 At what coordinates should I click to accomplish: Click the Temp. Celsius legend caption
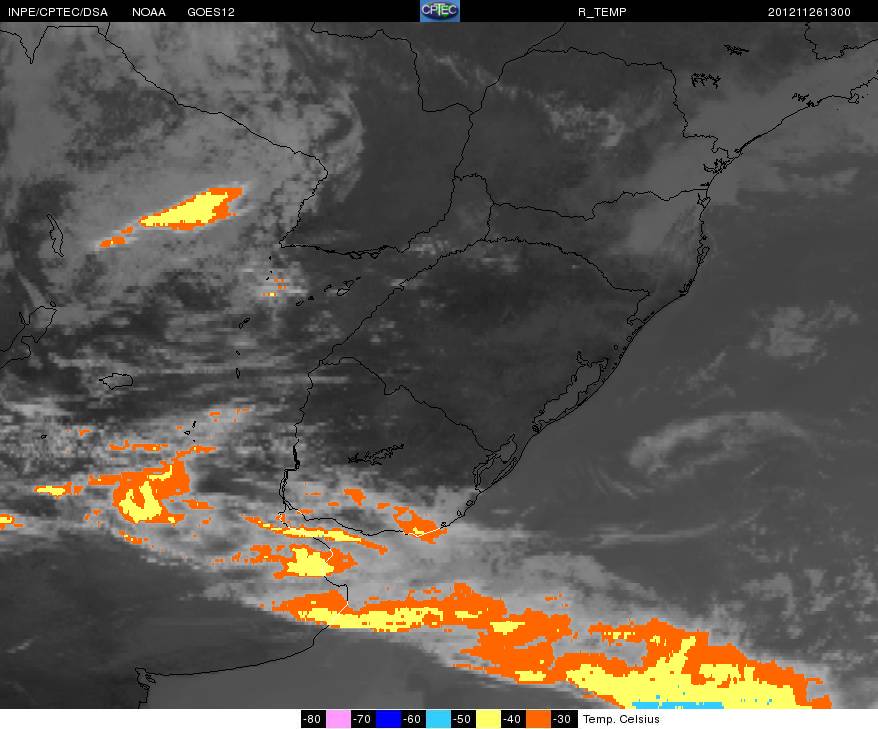(x=621, y=719)
